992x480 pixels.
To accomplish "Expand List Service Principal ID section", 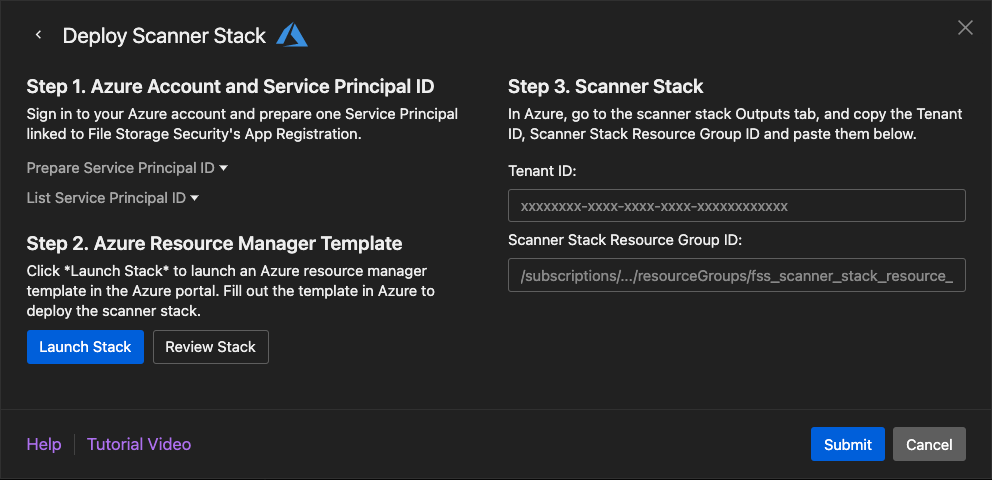I will pos(113,198).
